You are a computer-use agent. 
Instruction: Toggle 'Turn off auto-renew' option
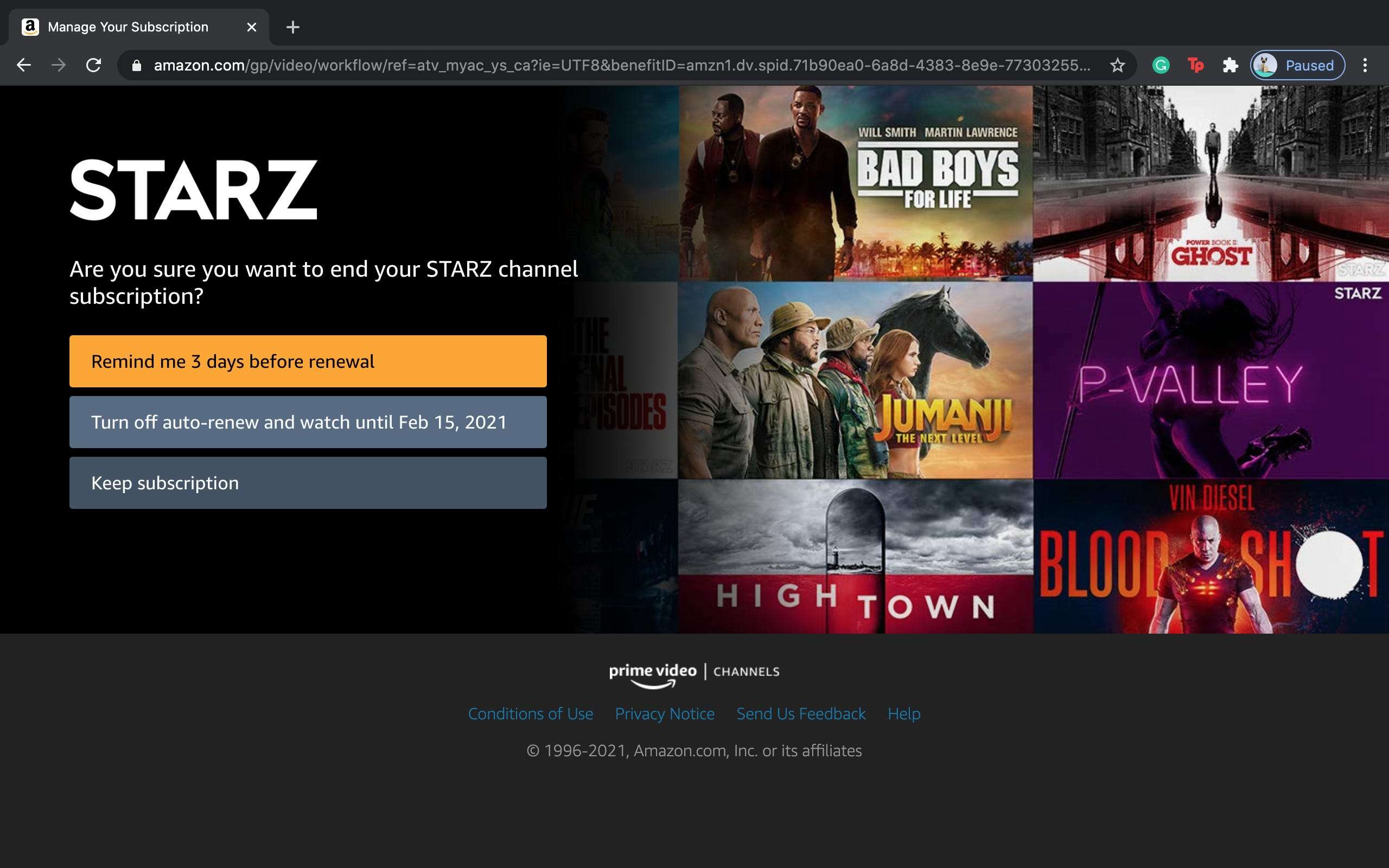coord(308,421)
